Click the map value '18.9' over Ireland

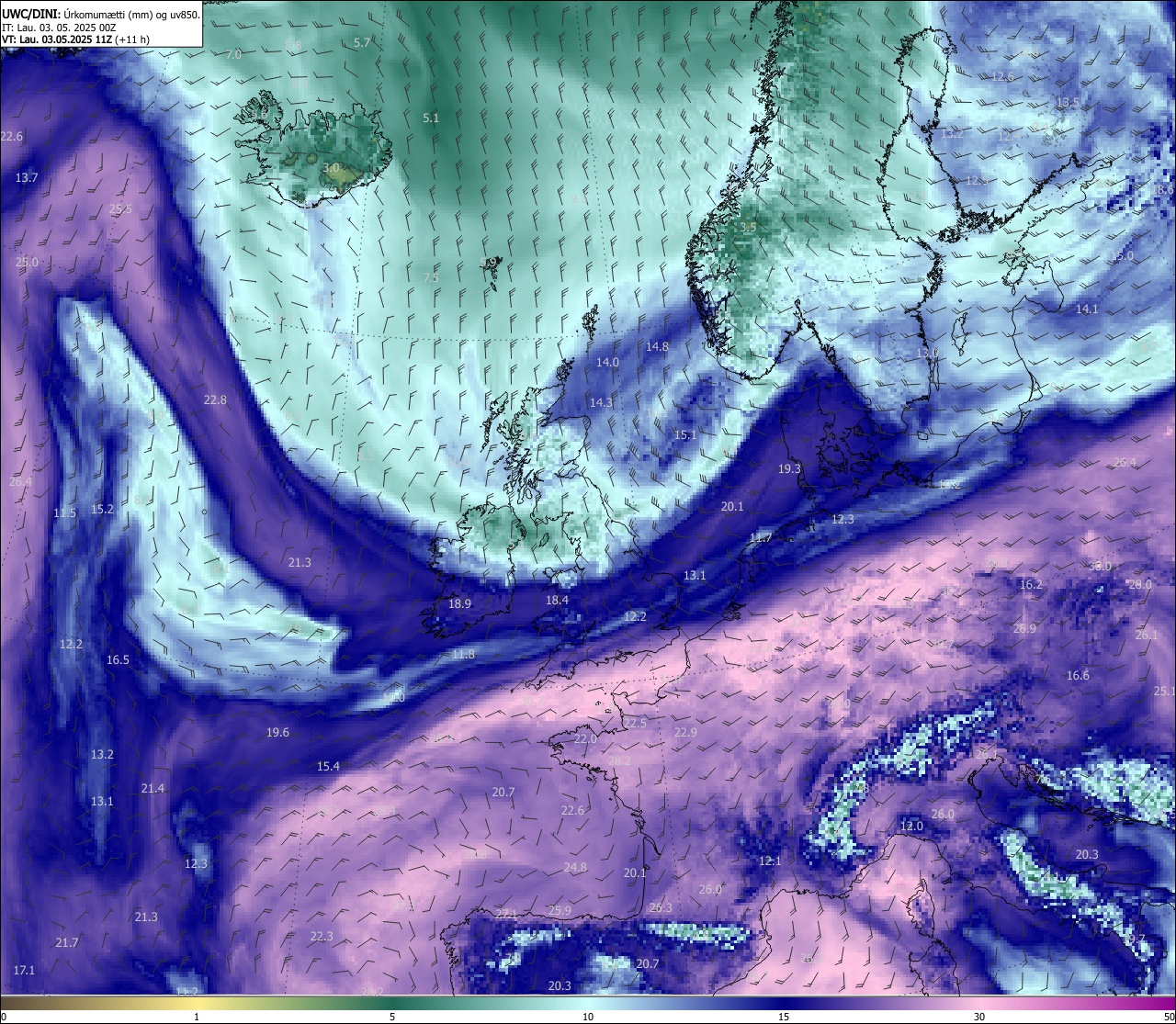coord(459,604)
